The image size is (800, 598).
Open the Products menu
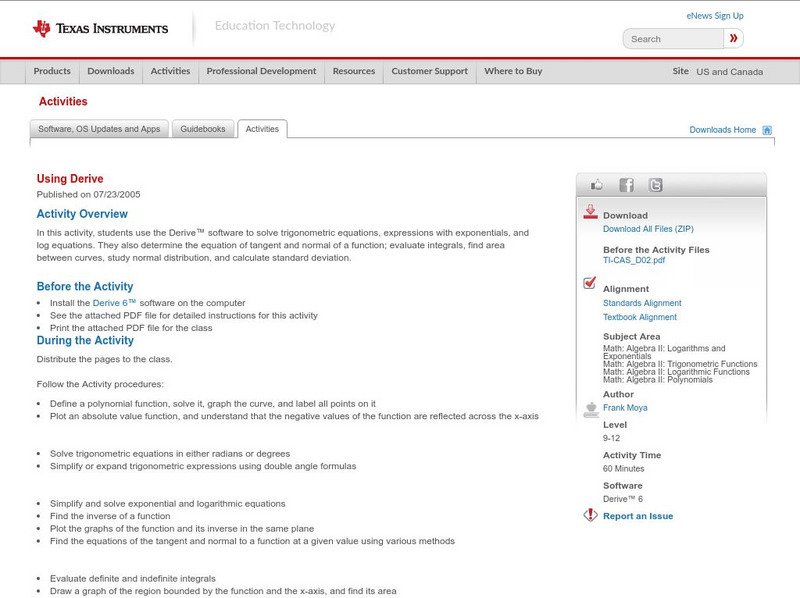point(52,71)
